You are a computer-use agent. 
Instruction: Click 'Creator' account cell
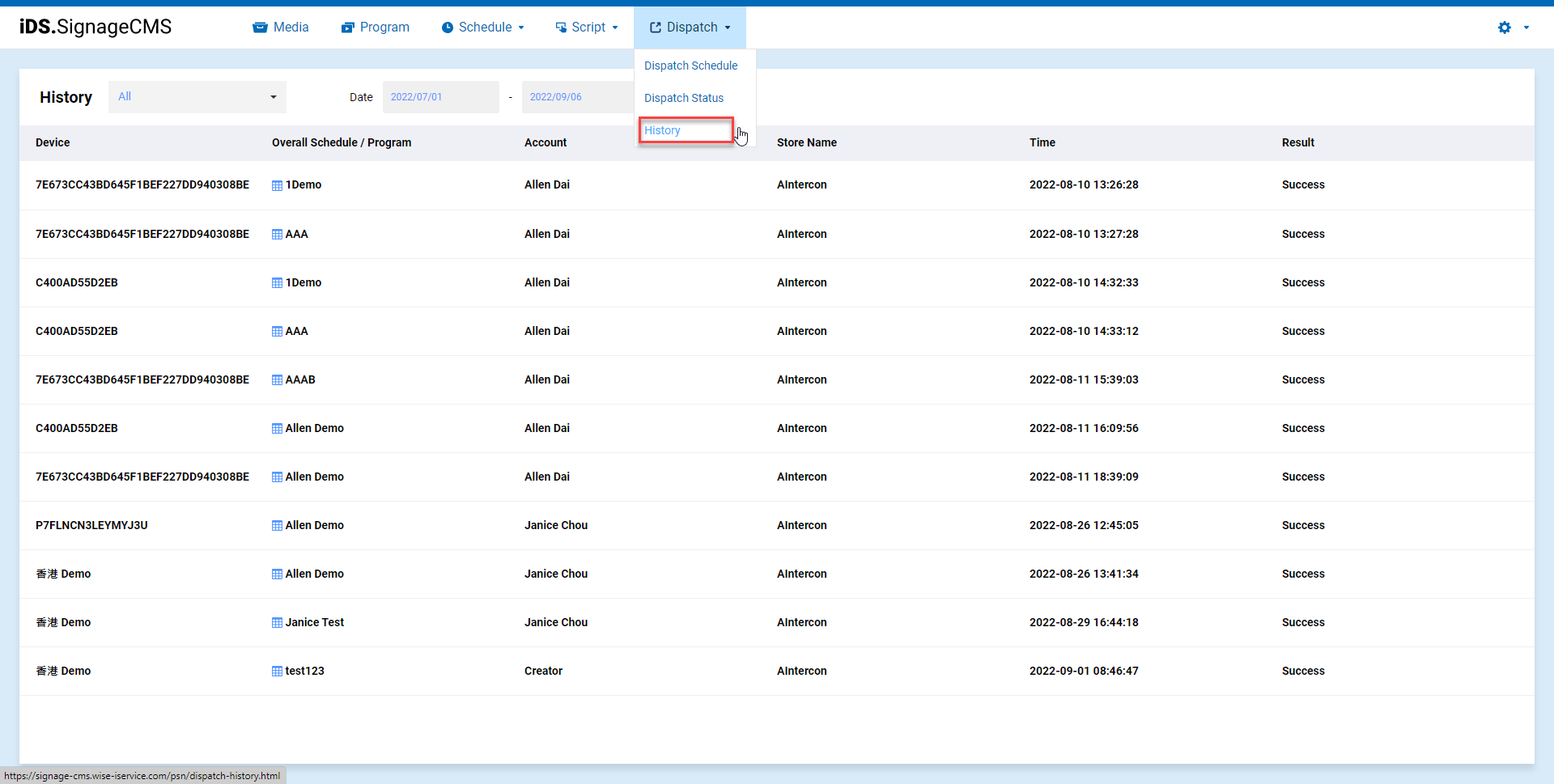click(x=543, y=671)
